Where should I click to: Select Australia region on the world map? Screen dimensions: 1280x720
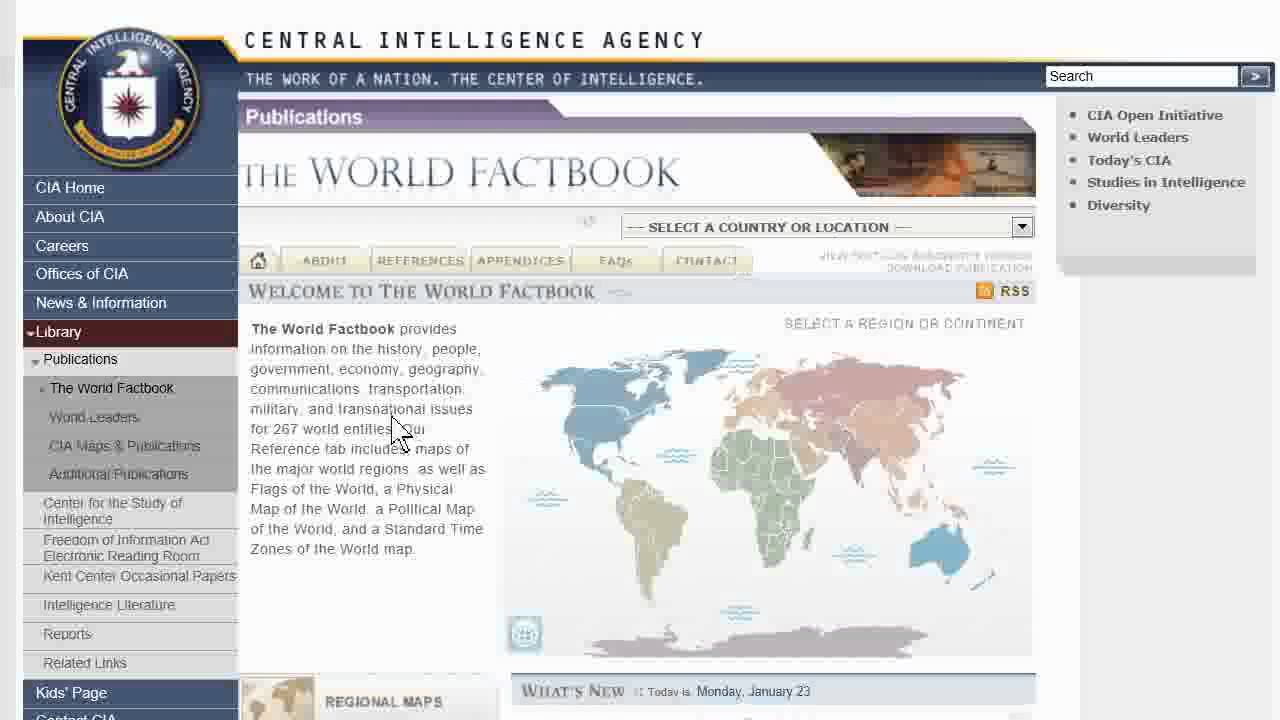click(940, 549)
